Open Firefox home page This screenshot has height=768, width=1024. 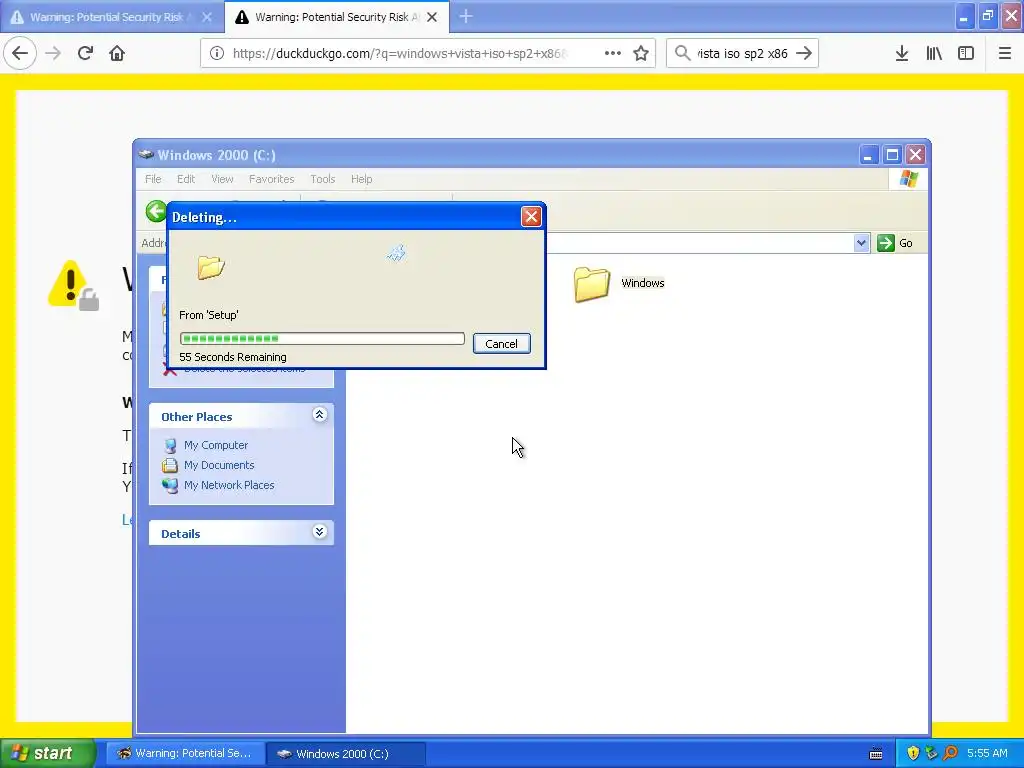coord(117,54)
